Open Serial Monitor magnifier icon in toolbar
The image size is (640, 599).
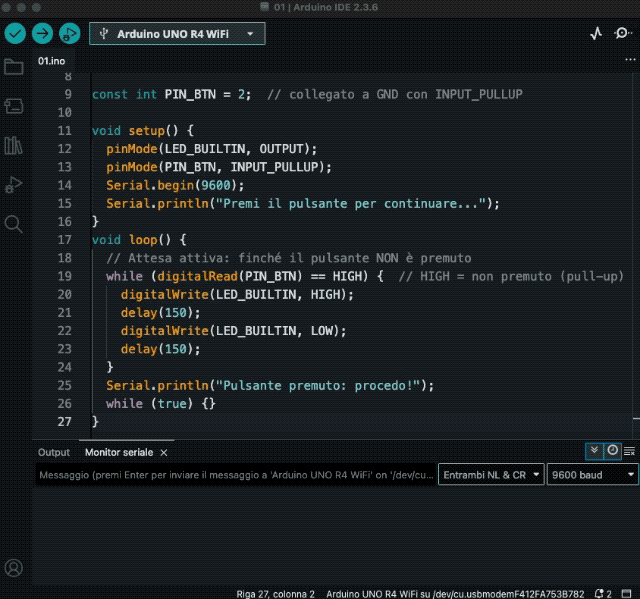point(622,33)
